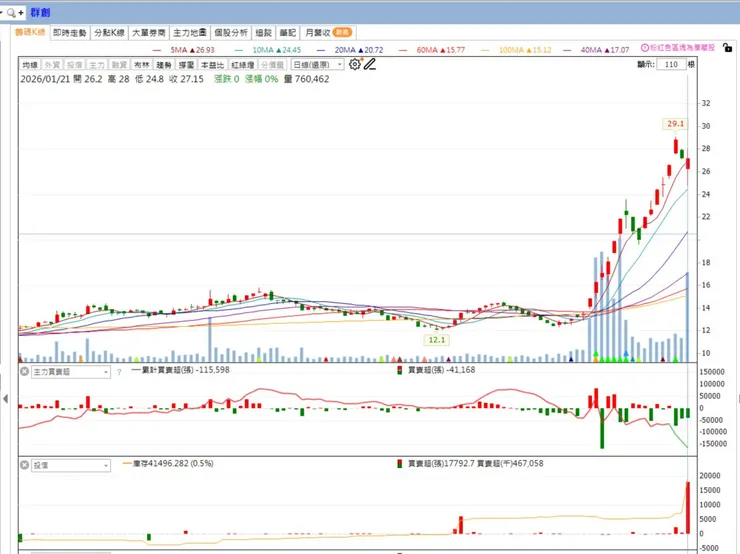Toggle the 布林 Bollinger band overlay
This screenshot has height=554, width=740.
(x=141, y=65)
